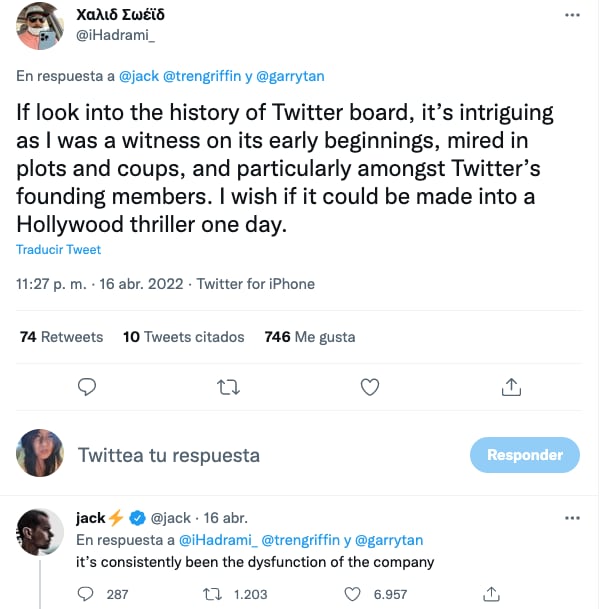Viewport: 603px width, 609px height.
Task: Open iHadrami_ profile picture
Action: [x=41, y=25]
